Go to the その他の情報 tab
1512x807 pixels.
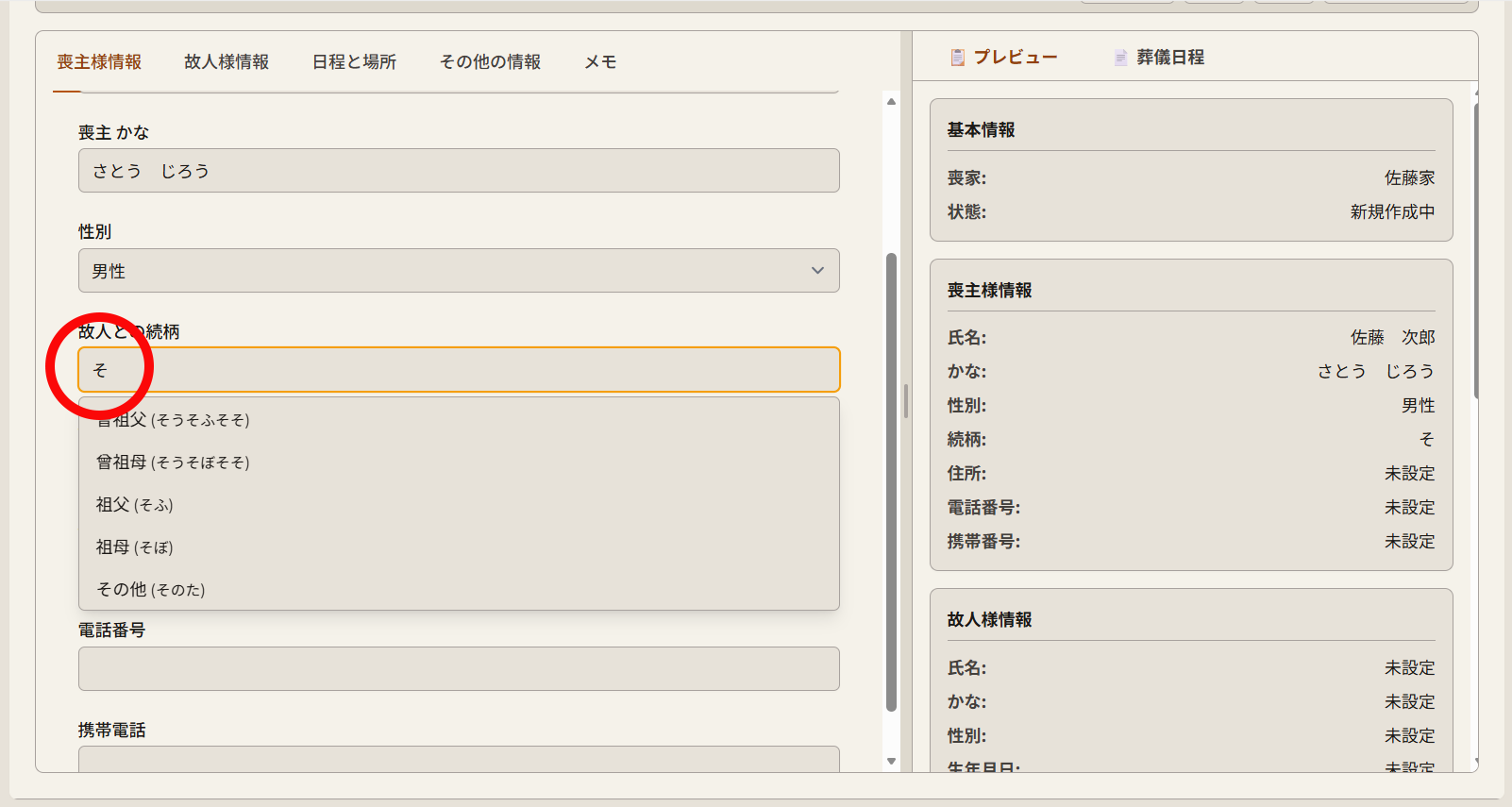point(490,62)
